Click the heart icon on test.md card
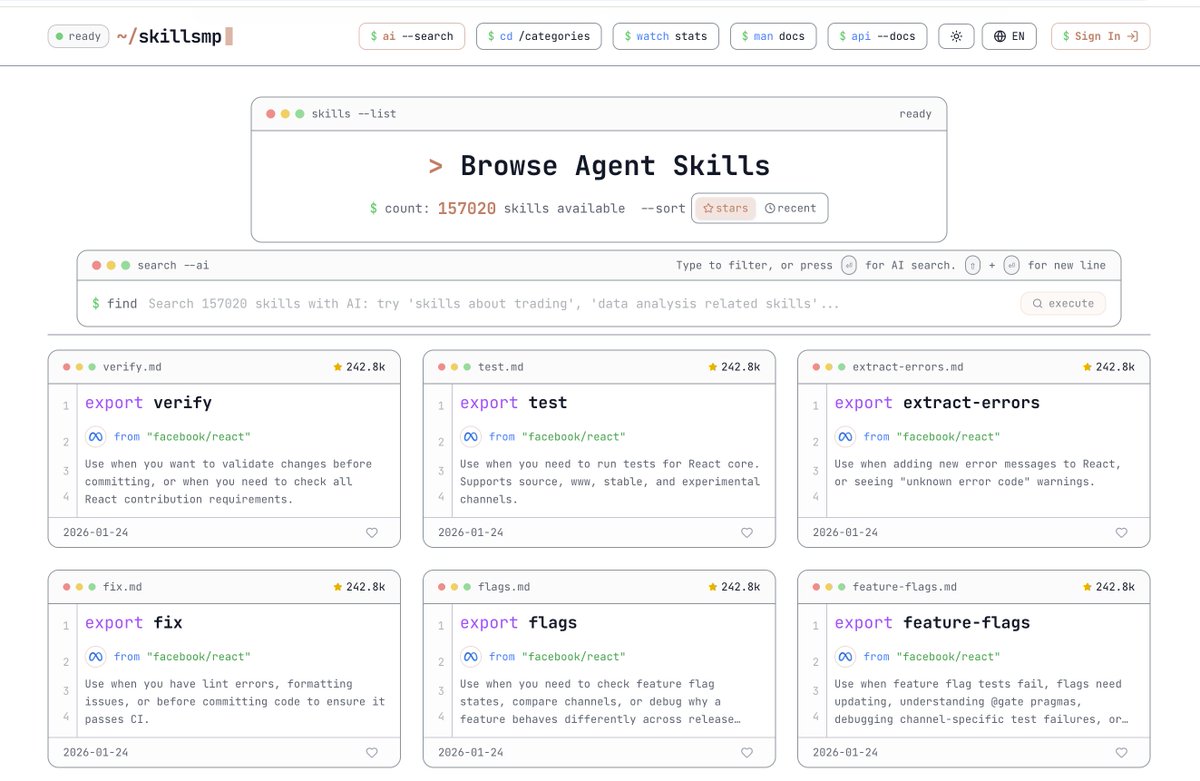 pyautogui.click(x=747, y=533)
